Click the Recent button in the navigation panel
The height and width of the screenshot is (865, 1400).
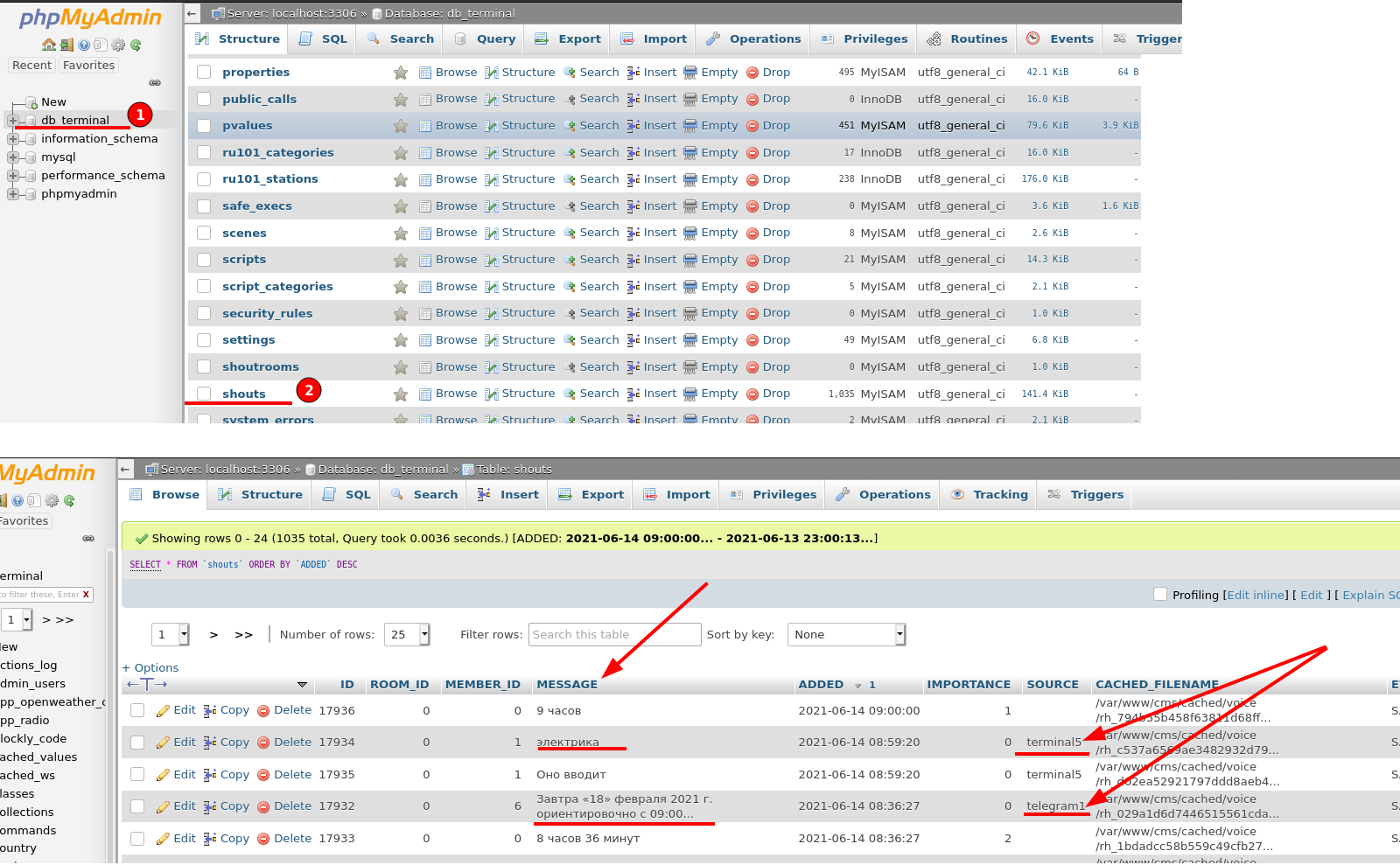(x=32, y=66)
